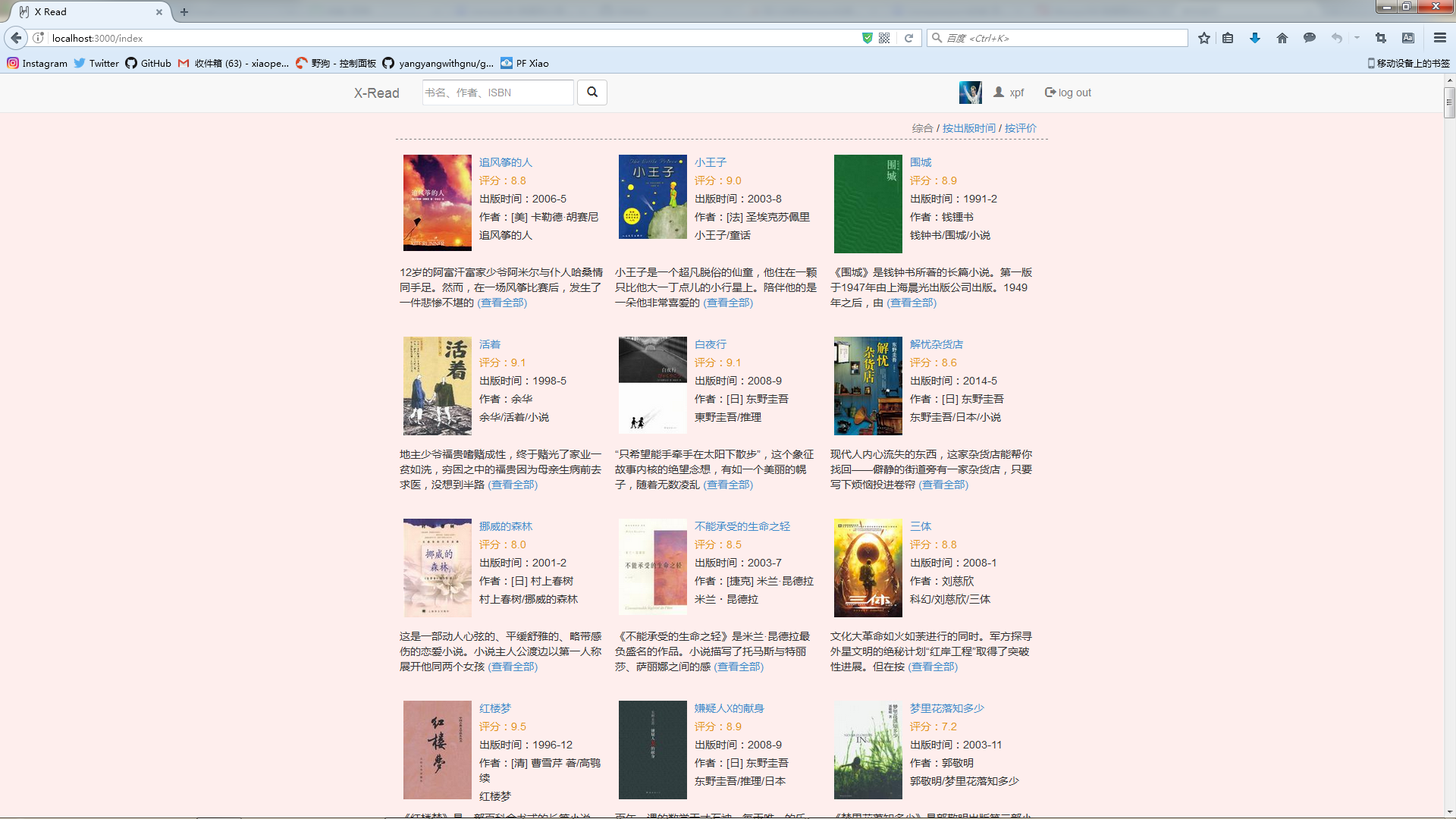Image resolution: width=1456 pixels, height=819 pixels.
Task: Open the Instagram bookmark
Action: [37, 64]
